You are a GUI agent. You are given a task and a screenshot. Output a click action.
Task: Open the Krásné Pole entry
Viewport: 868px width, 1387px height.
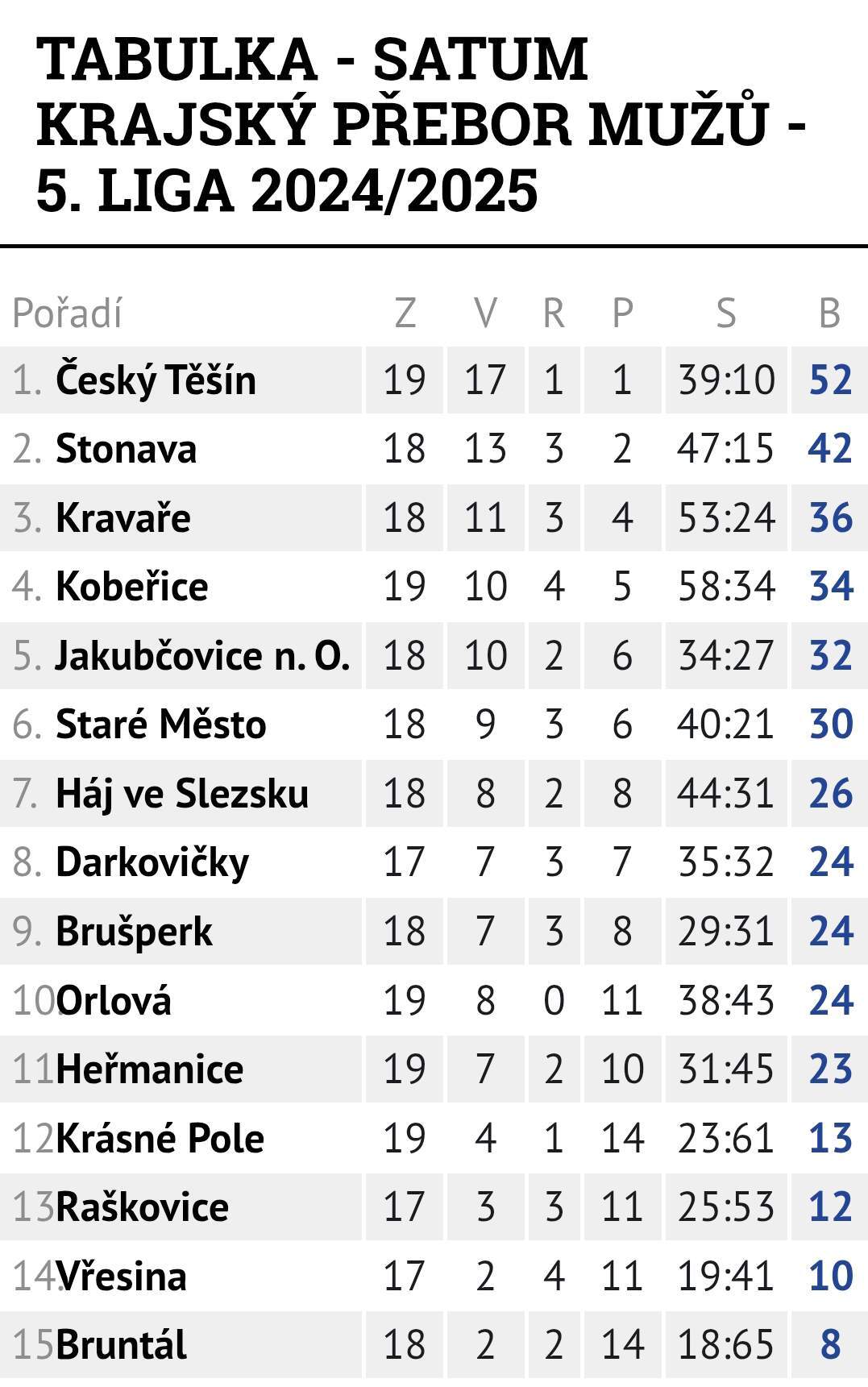click(x=160, y=1139)
